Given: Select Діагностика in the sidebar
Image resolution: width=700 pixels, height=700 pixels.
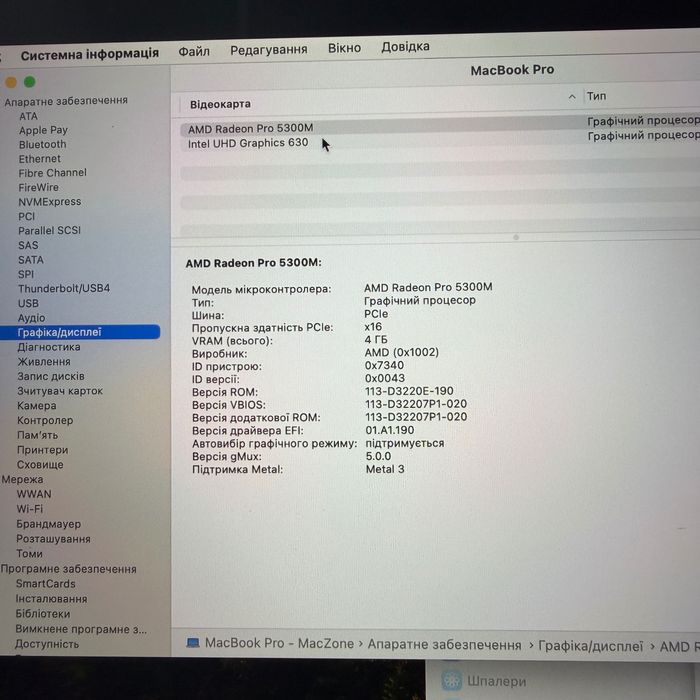Looking at the screenshot, I should coord(49,347).
